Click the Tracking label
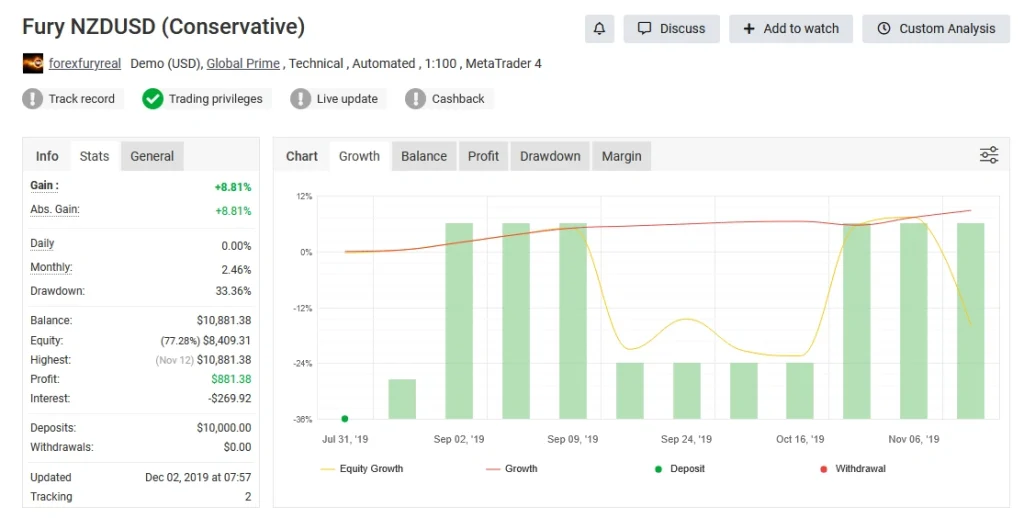The image size is (1024, 518). coord(51,496)
